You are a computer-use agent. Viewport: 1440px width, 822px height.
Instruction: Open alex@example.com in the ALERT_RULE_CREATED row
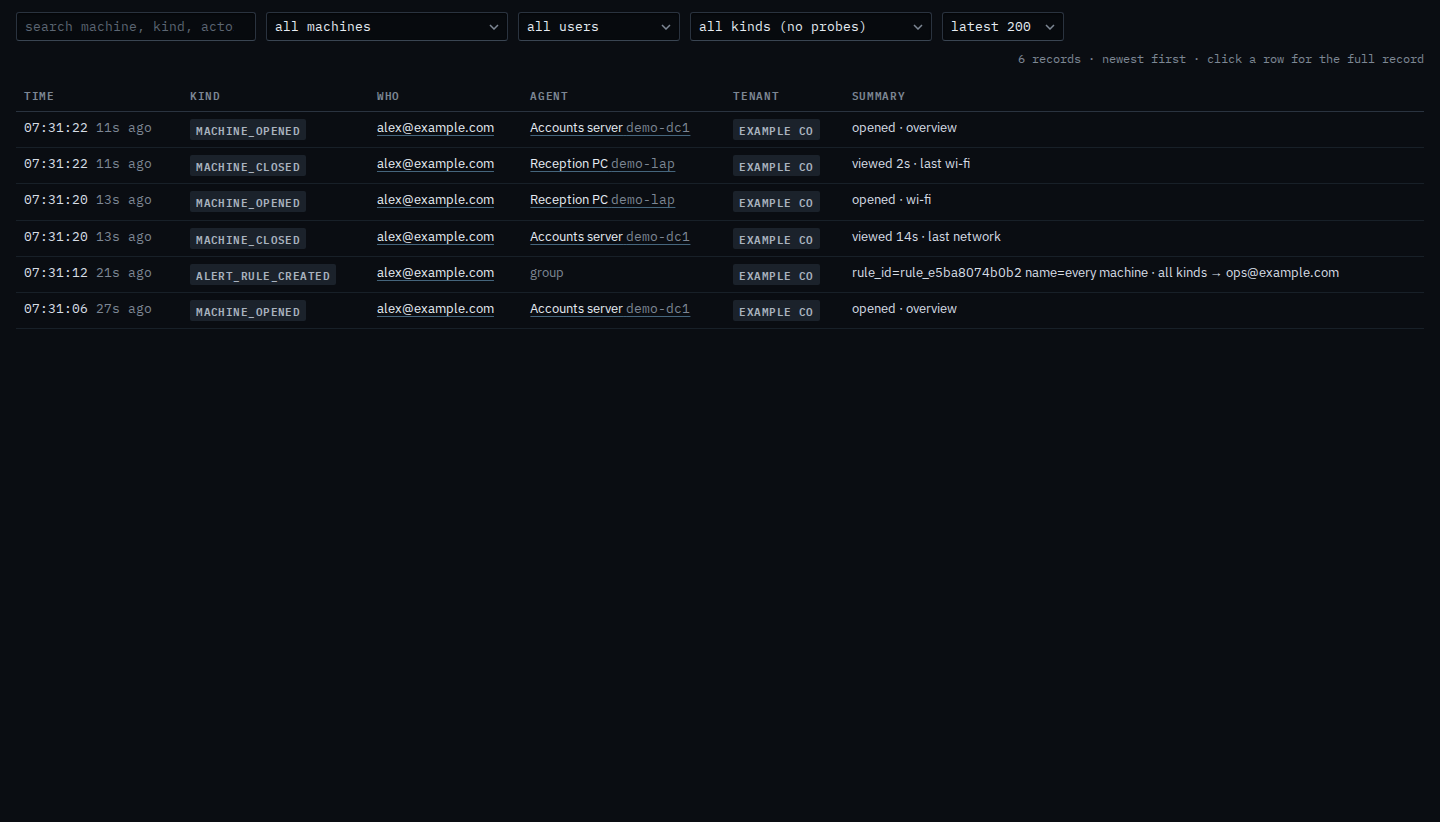[435, 273]
